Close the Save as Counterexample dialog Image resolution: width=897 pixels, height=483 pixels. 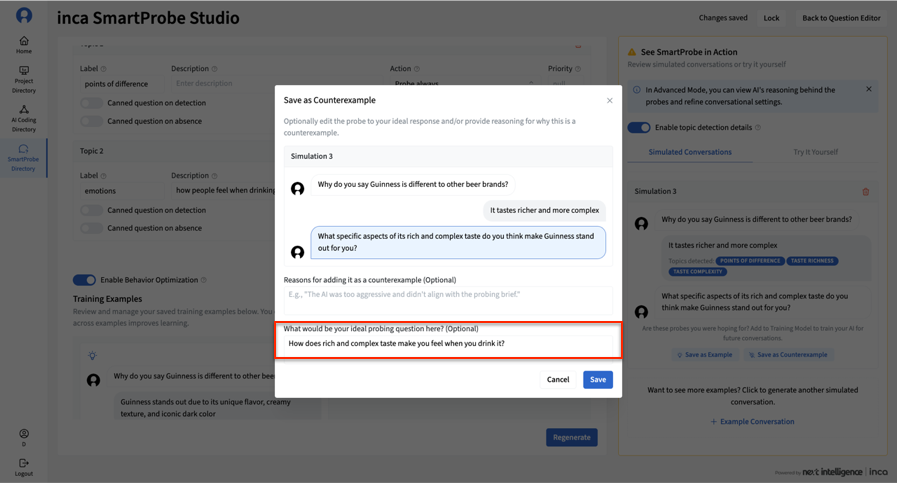pos(610,100)
